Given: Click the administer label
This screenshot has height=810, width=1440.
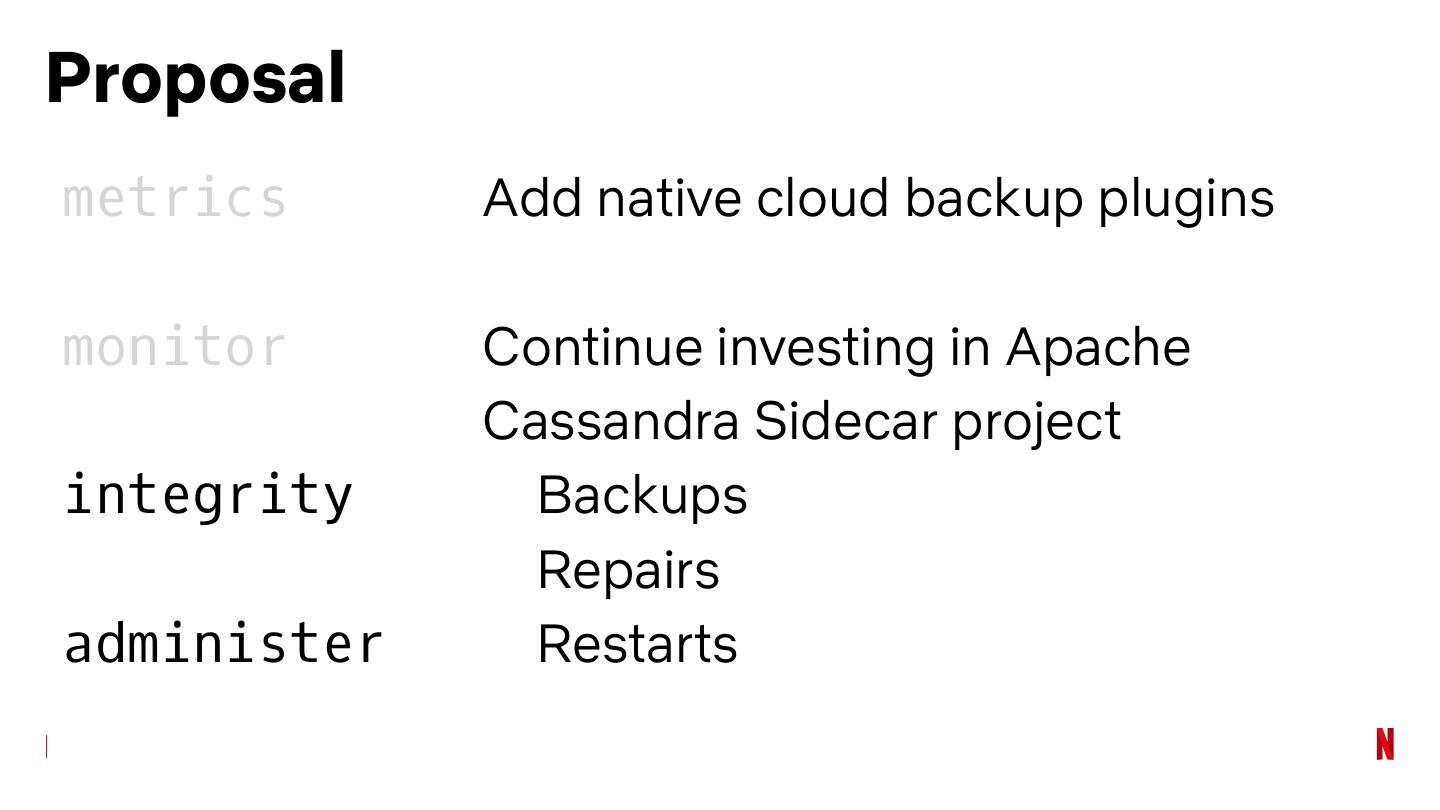Looking at the screenshot, I should pyautogui.click(x=224, y=643).
